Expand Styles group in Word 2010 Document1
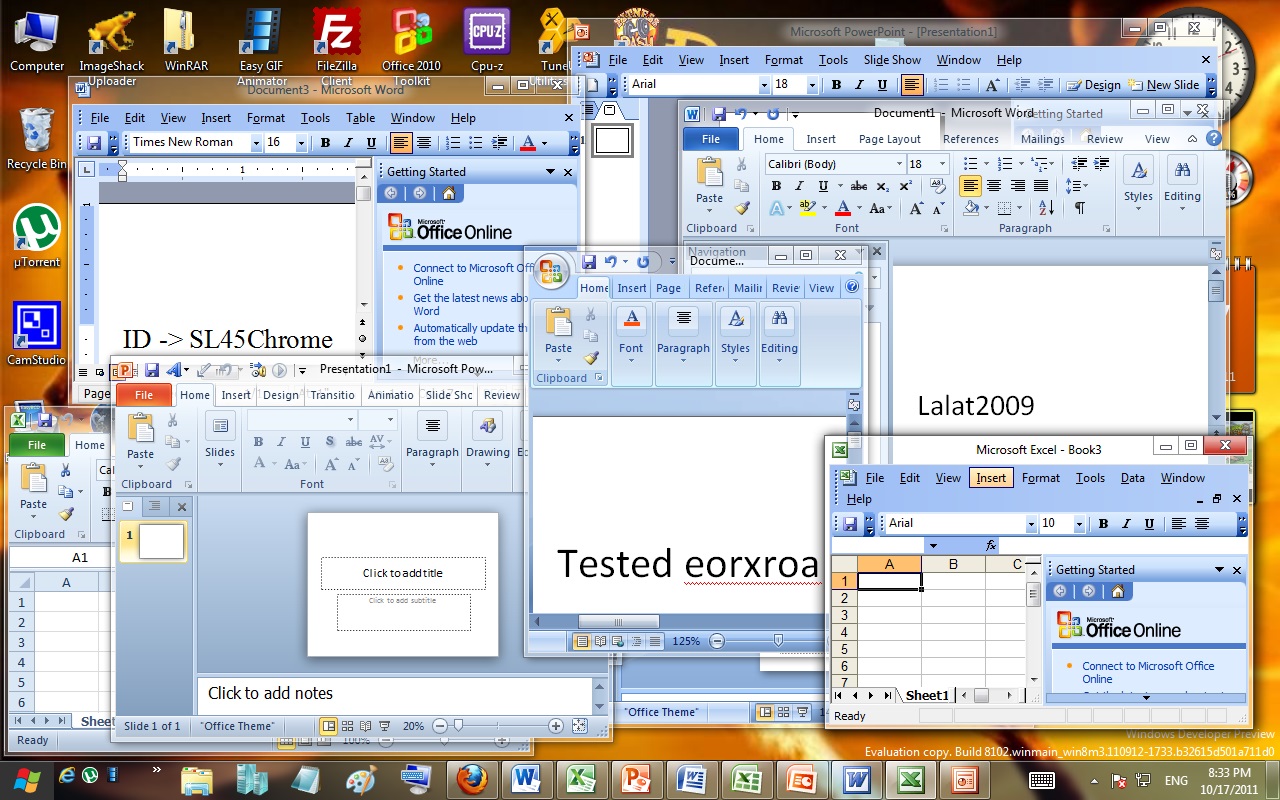Viewport: 1280px width, 800px height. click(x=1138, y=182)
